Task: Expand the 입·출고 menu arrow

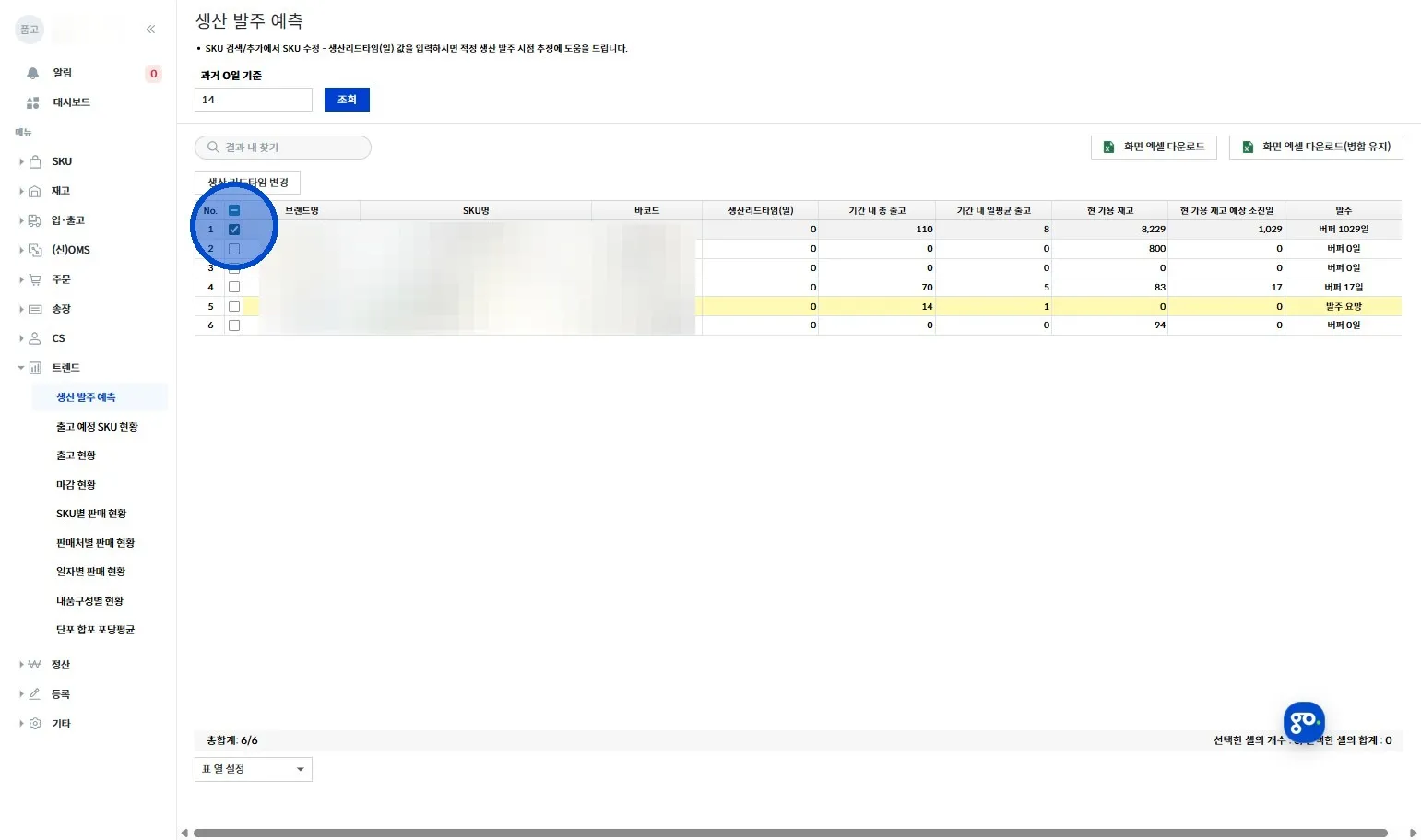Action: [x=21, y=220]
